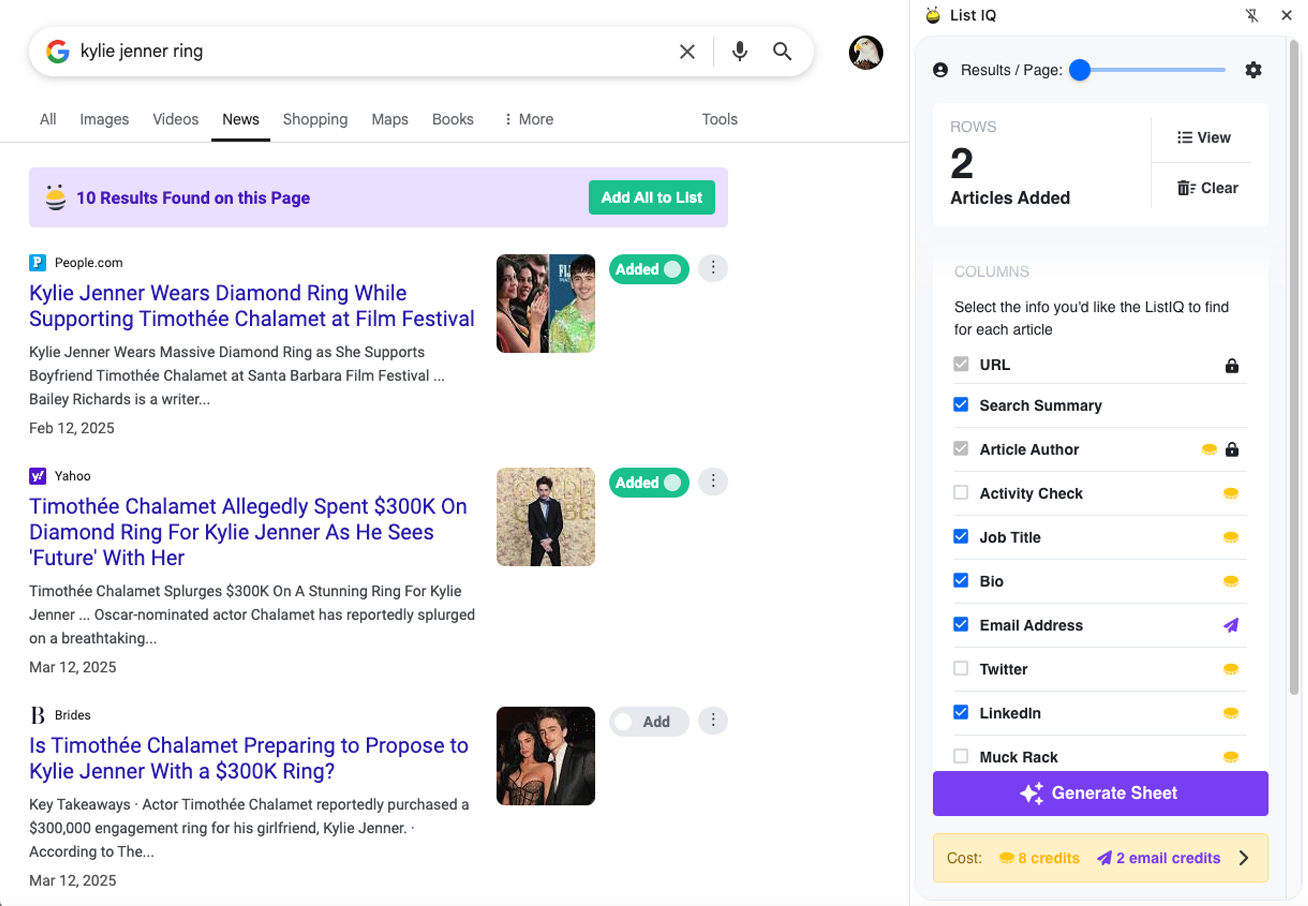Adjust the Results / Page slider handle
The height and width of the screenshot is (906, 1308).
(1079, 70)
